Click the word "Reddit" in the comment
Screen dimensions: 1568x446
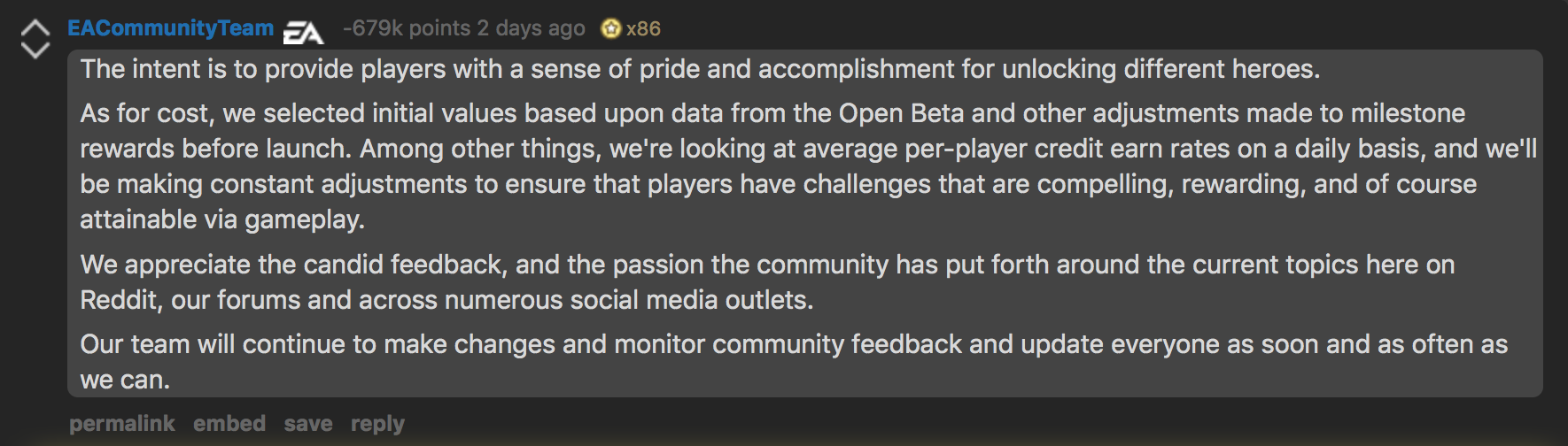point(119,300)
